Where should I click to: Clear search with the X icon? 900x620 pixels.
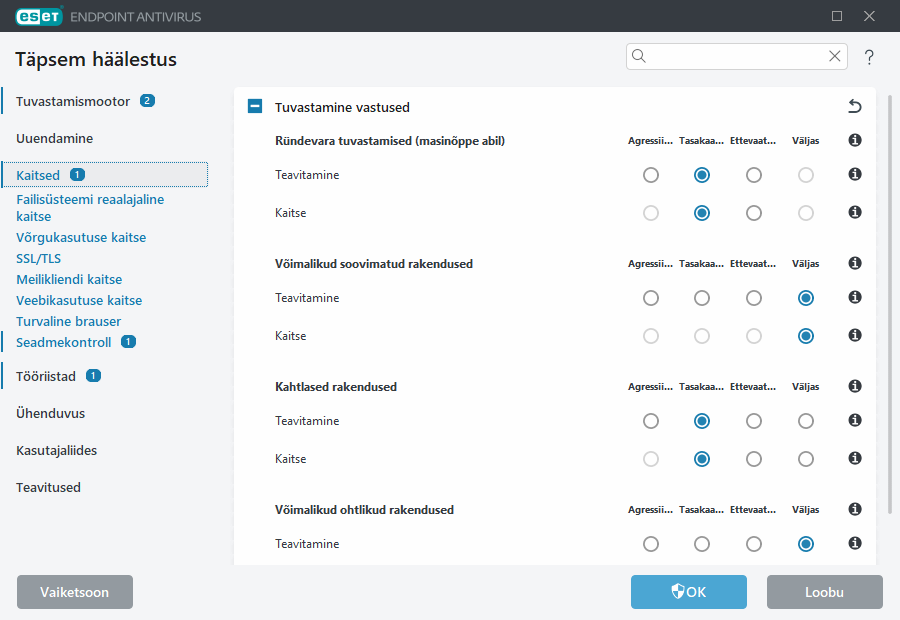[835, 57]
